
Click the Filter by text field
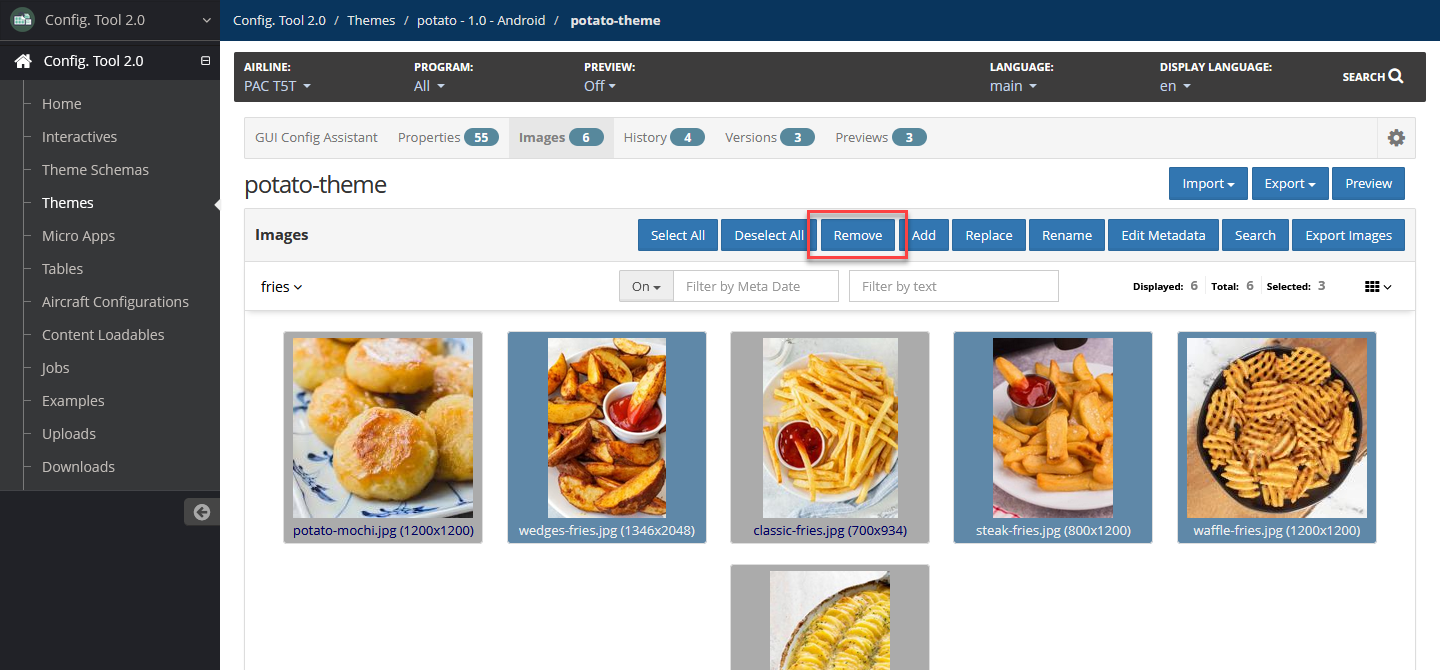pyautogui.click(x=953, y=286)
